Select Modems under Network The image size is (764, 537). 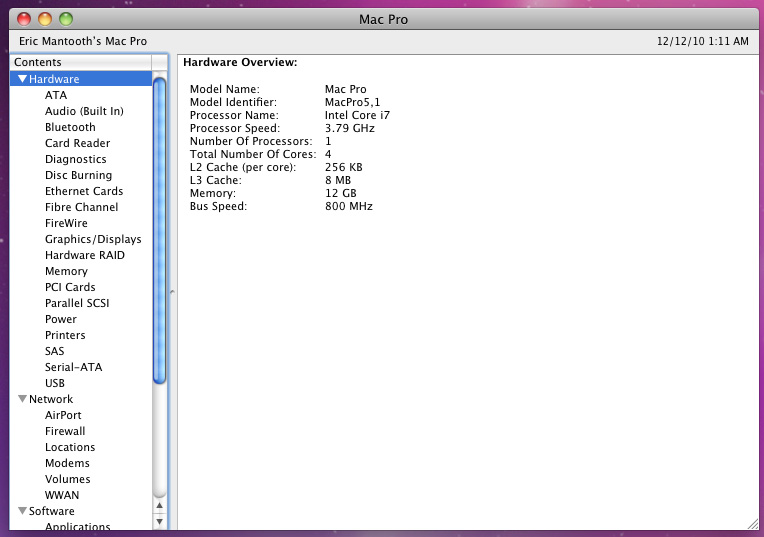(x=67, y=463)
